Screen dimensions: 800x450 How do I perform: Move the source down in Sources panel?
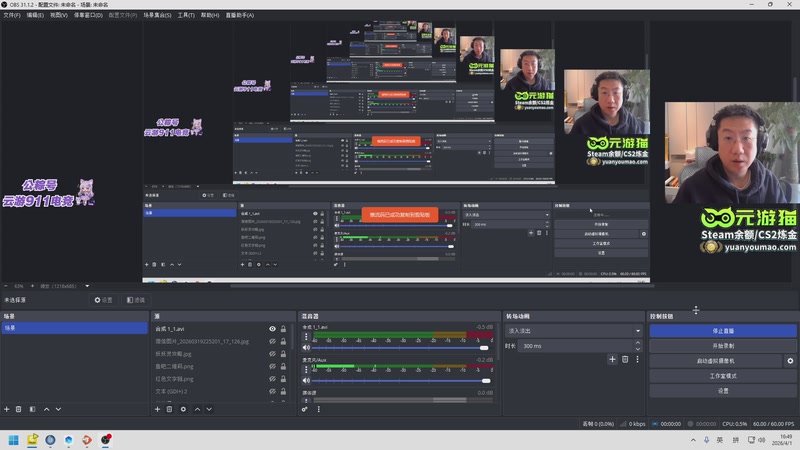coord(209,409)
